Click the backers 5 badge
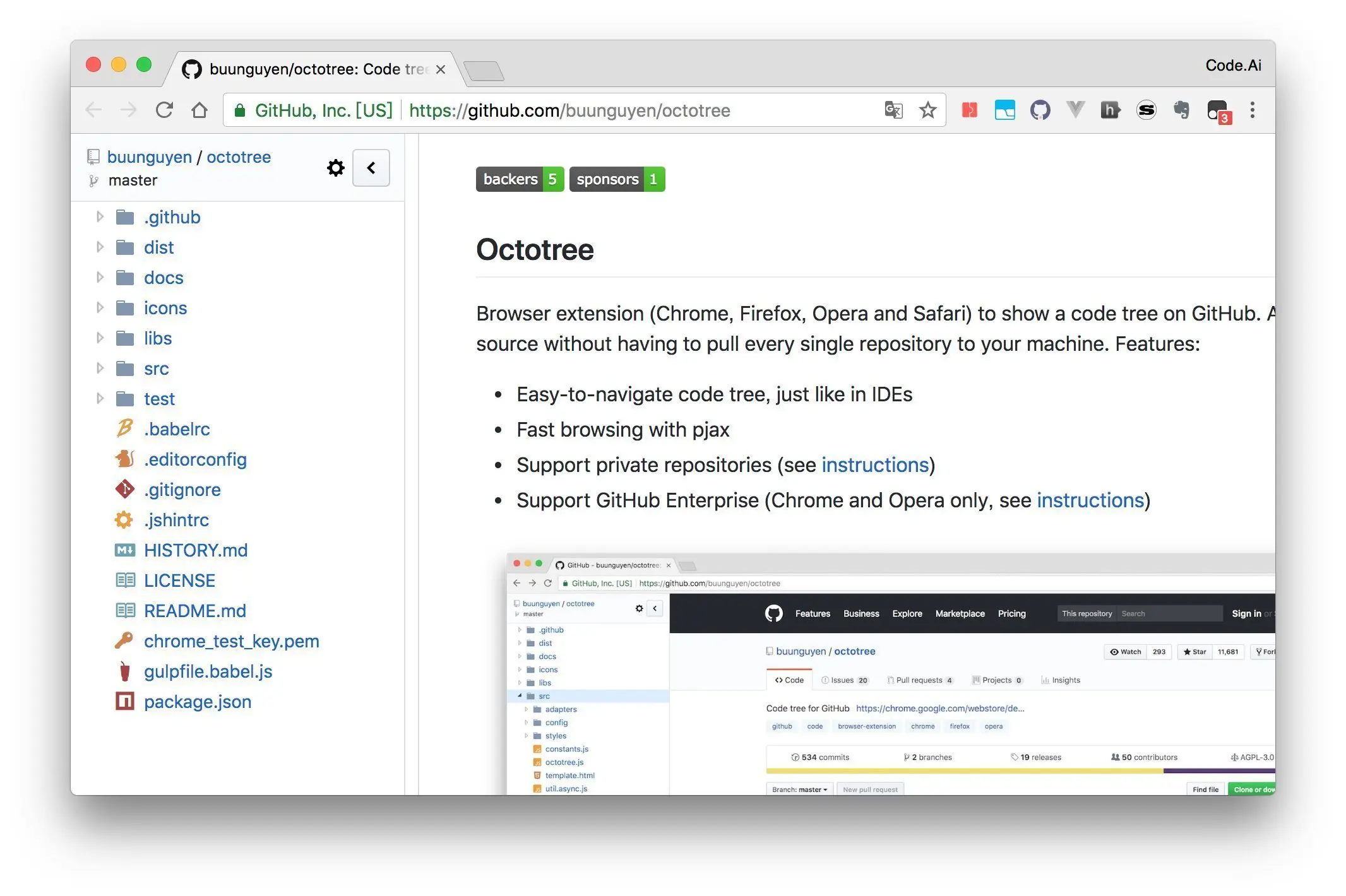This screenshot has height=896, width=1346. 519,179
